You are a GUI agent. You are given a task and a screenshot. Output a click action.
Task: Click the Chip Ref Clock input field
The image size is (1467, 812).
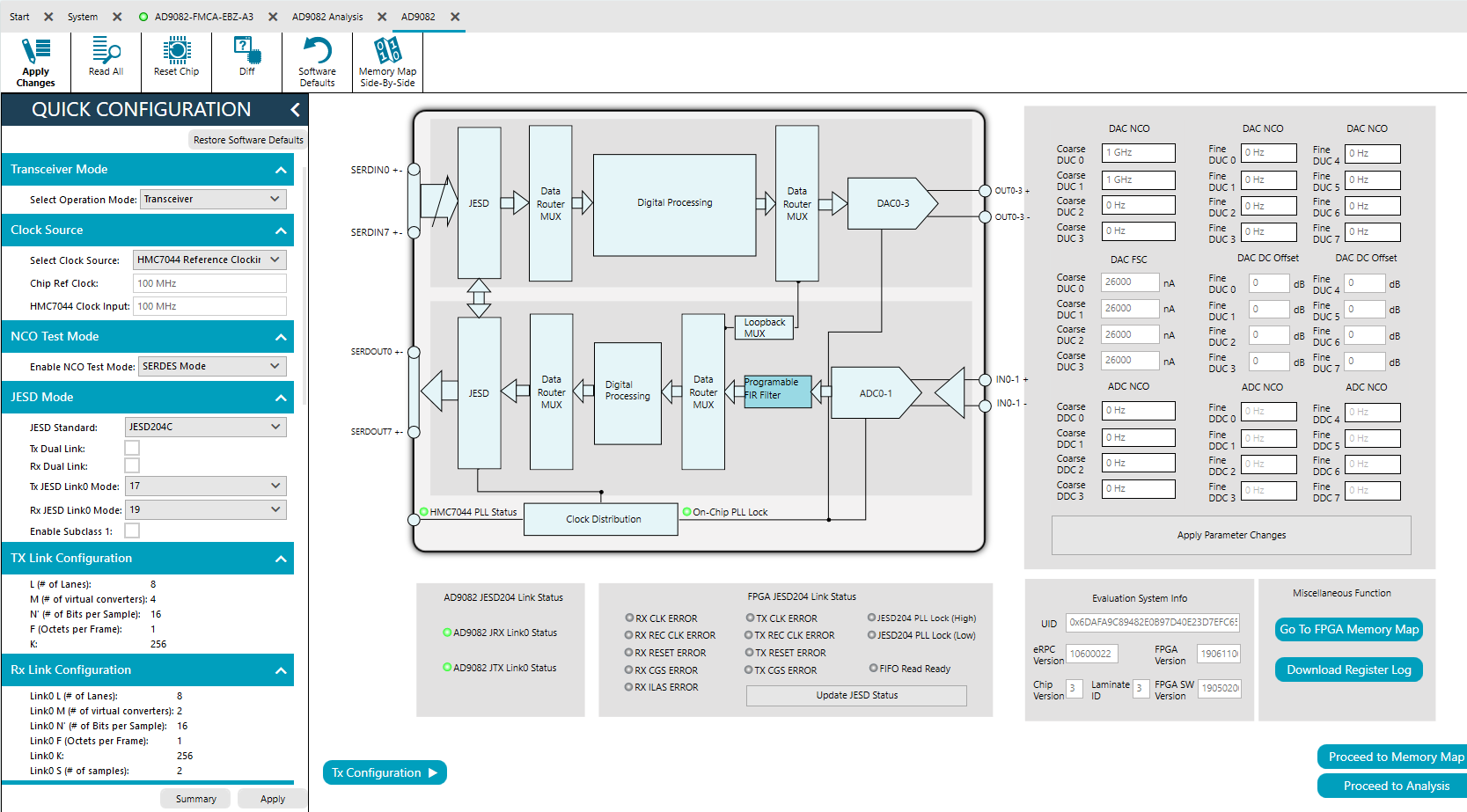209,283
